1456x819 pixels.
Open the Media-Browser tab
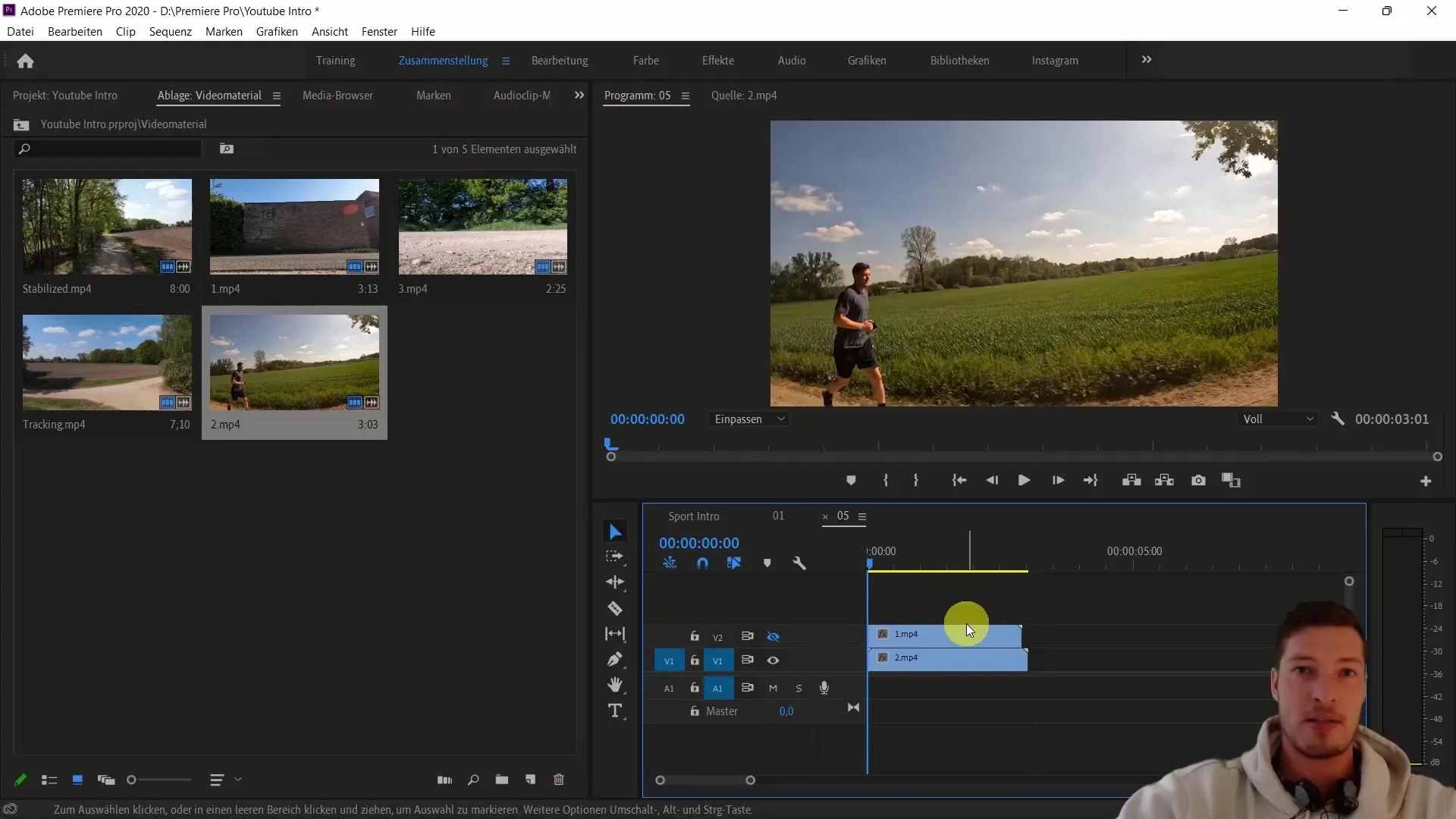click(337, 96)
